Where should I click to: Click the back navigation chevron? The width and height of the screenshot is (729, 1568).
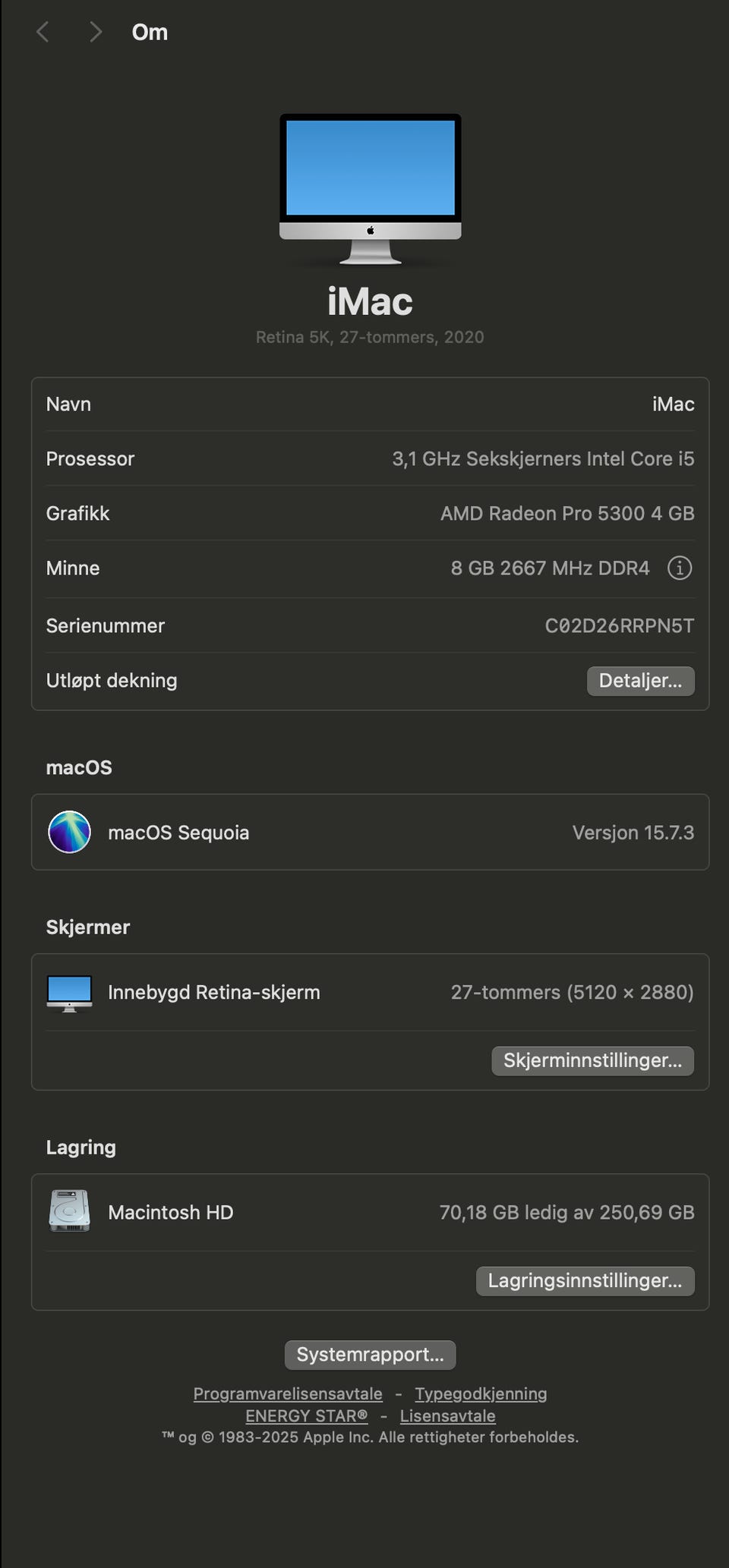(x=43, y=32)
